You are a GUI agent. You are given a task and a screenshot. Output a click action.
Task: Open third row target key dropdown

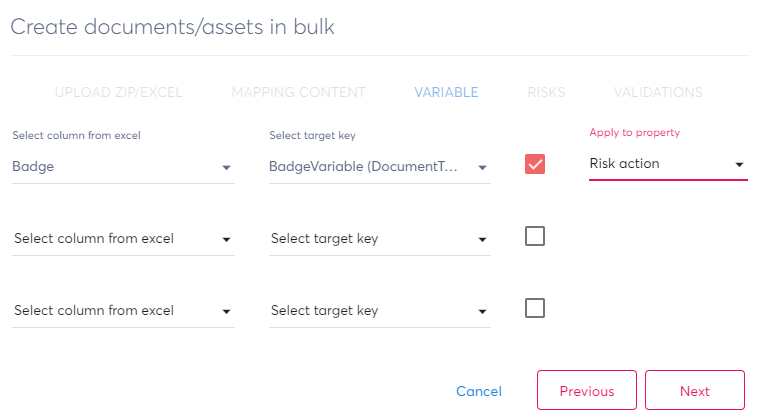[x=379, y=311]
